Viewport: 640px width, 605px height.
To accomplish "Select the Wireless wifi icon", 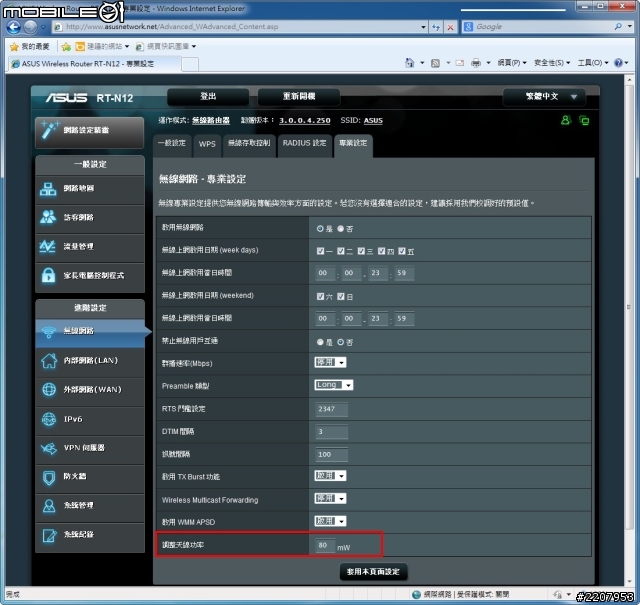I will tap(49, 332).
